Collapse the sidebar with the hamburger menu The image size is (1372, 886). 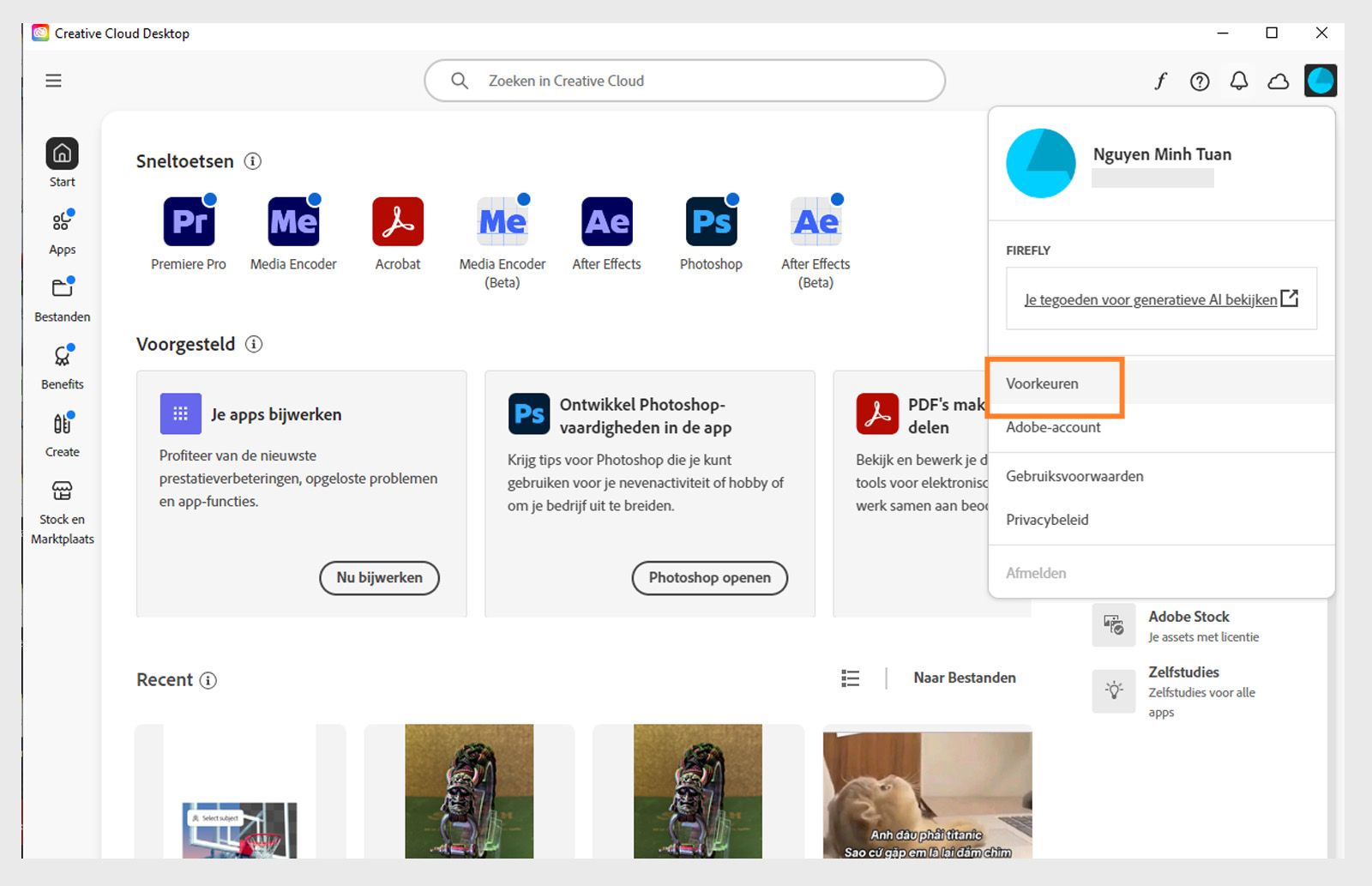pos(53,80)
